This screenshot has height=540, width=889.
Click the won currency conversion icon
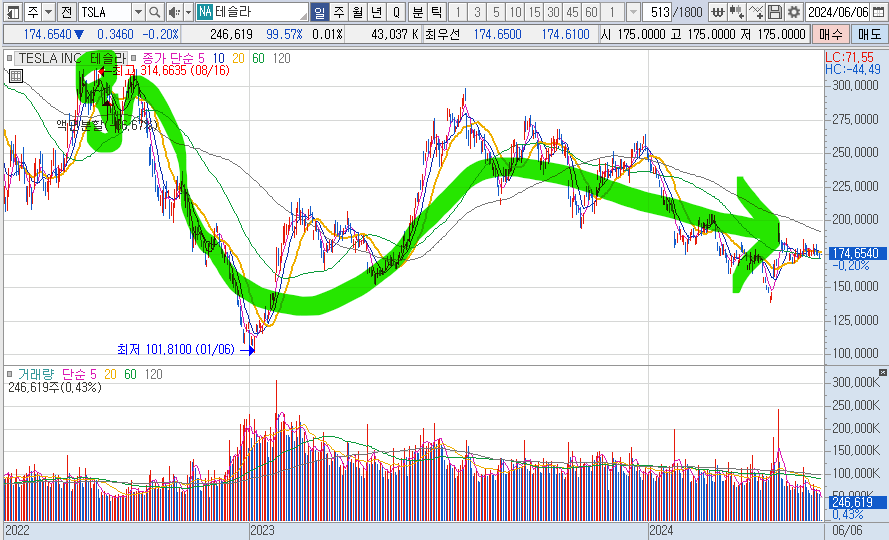tap(718, 12)
